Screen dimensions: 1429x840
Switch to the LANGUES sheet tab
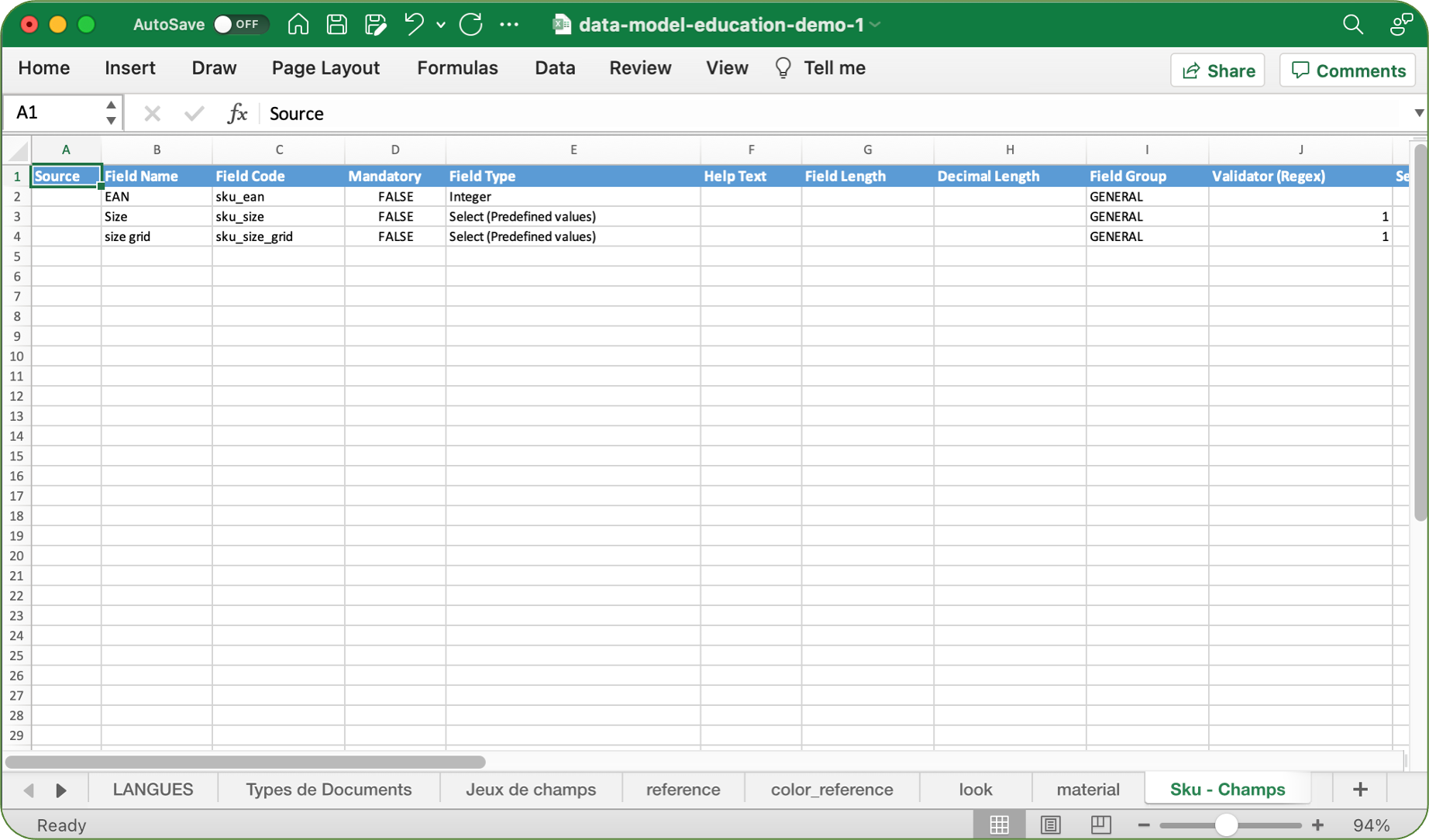coord(153,790)
